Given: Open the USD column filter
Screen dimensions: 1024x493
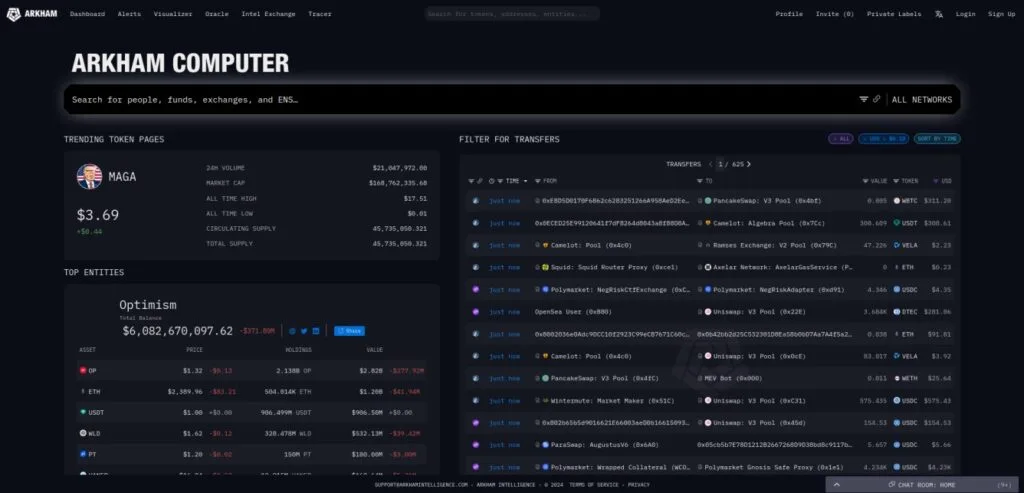Looking at the screenshot, I should click(x=936, y=181).
